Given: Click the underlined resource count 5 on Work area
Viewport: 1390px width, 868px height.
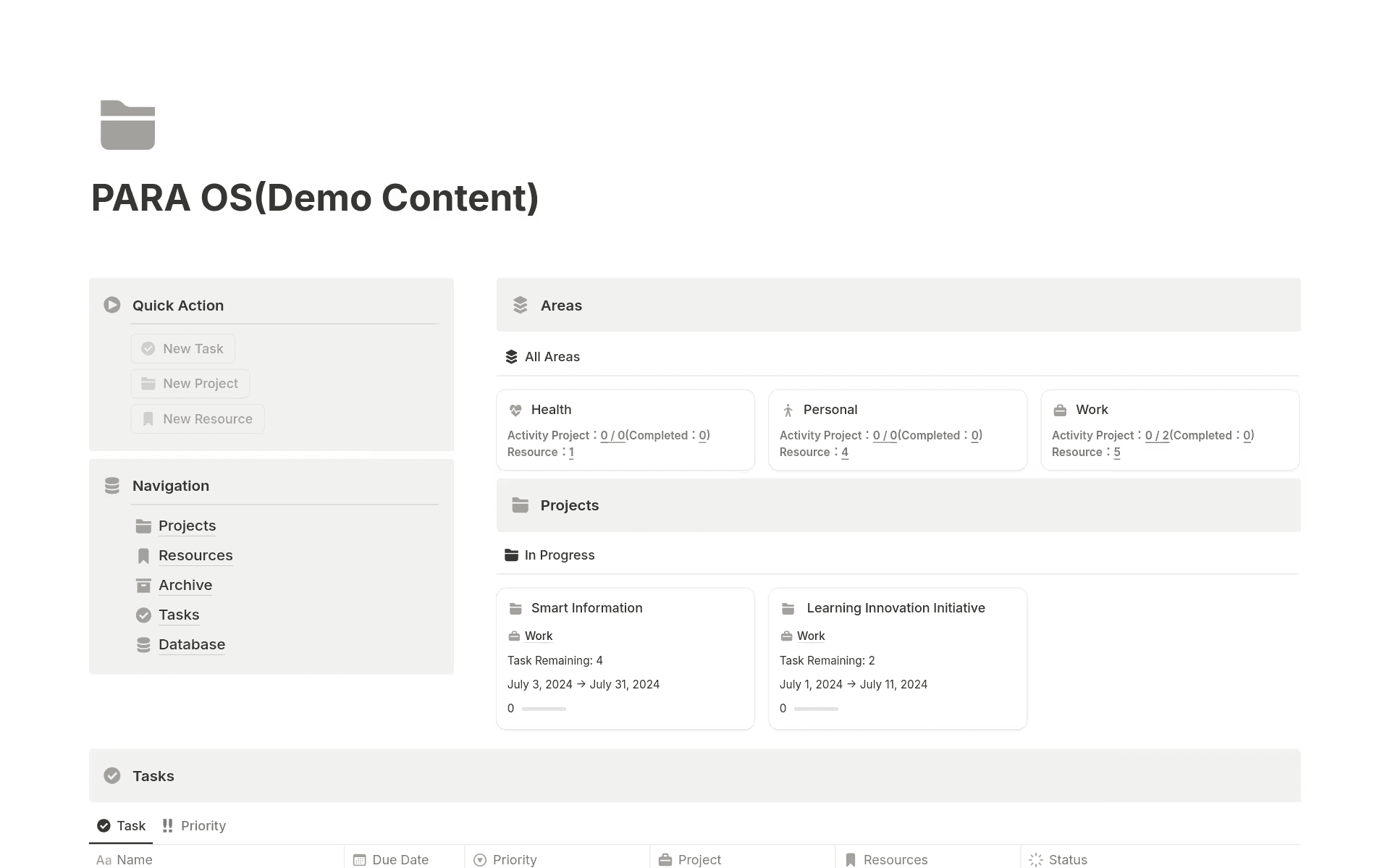Looking at the screenshot, I should [1117, 452].
